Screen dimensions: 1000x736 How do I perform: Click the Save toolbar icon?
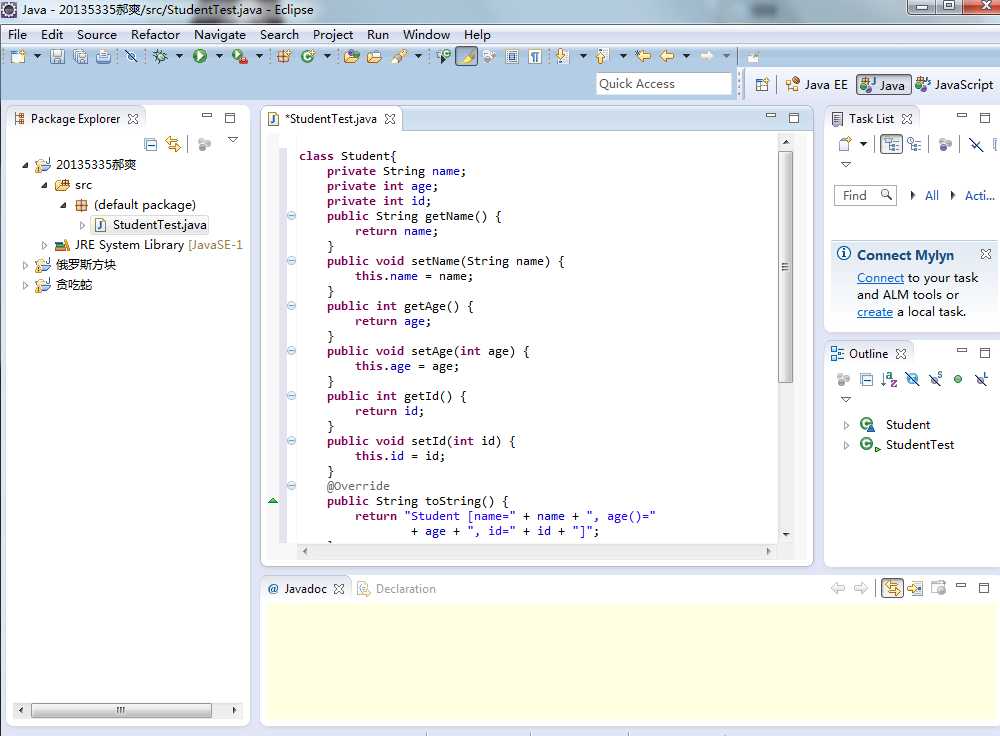pyautogui.click(x=57, y=57)
